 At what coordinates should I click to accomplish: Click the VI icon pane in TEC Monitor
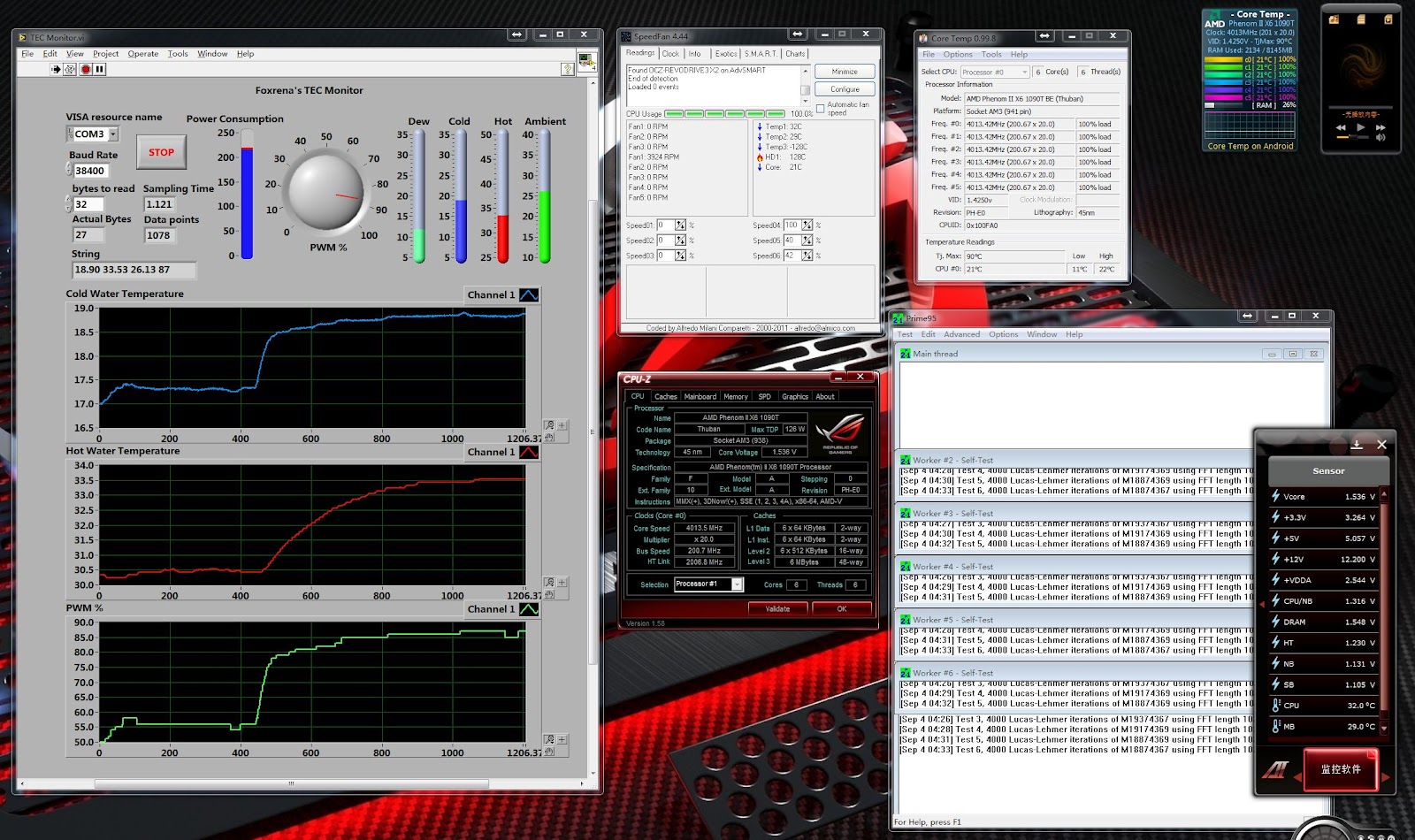coord(587,62)
